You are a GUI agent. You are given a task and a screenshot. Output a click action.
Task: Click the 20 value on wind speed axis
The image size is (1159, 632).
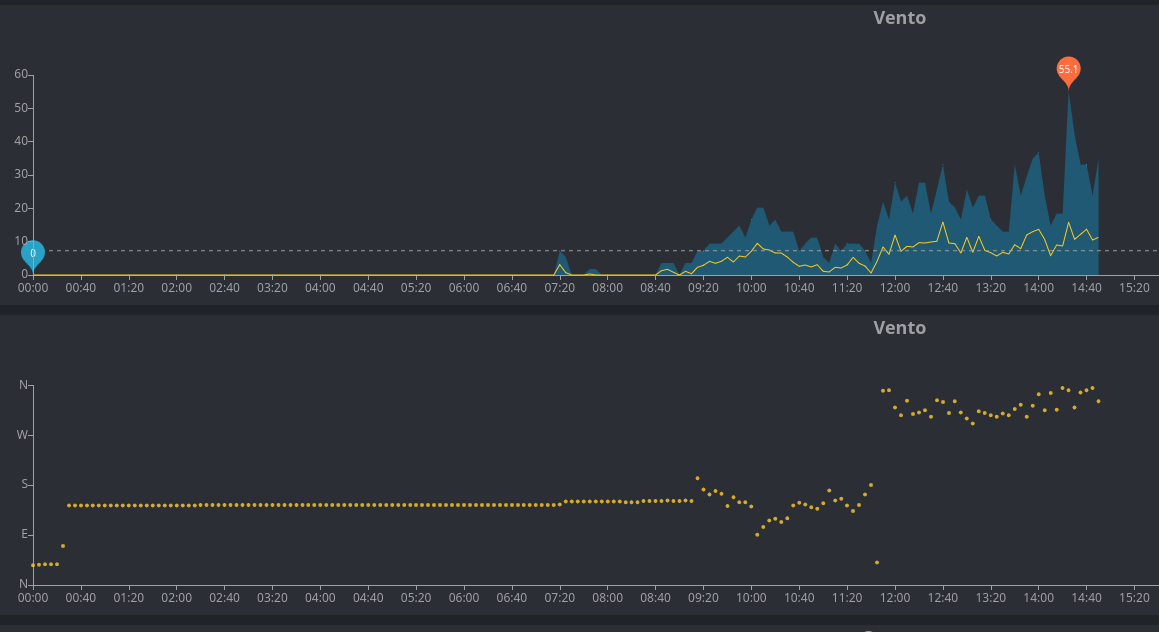21,208
